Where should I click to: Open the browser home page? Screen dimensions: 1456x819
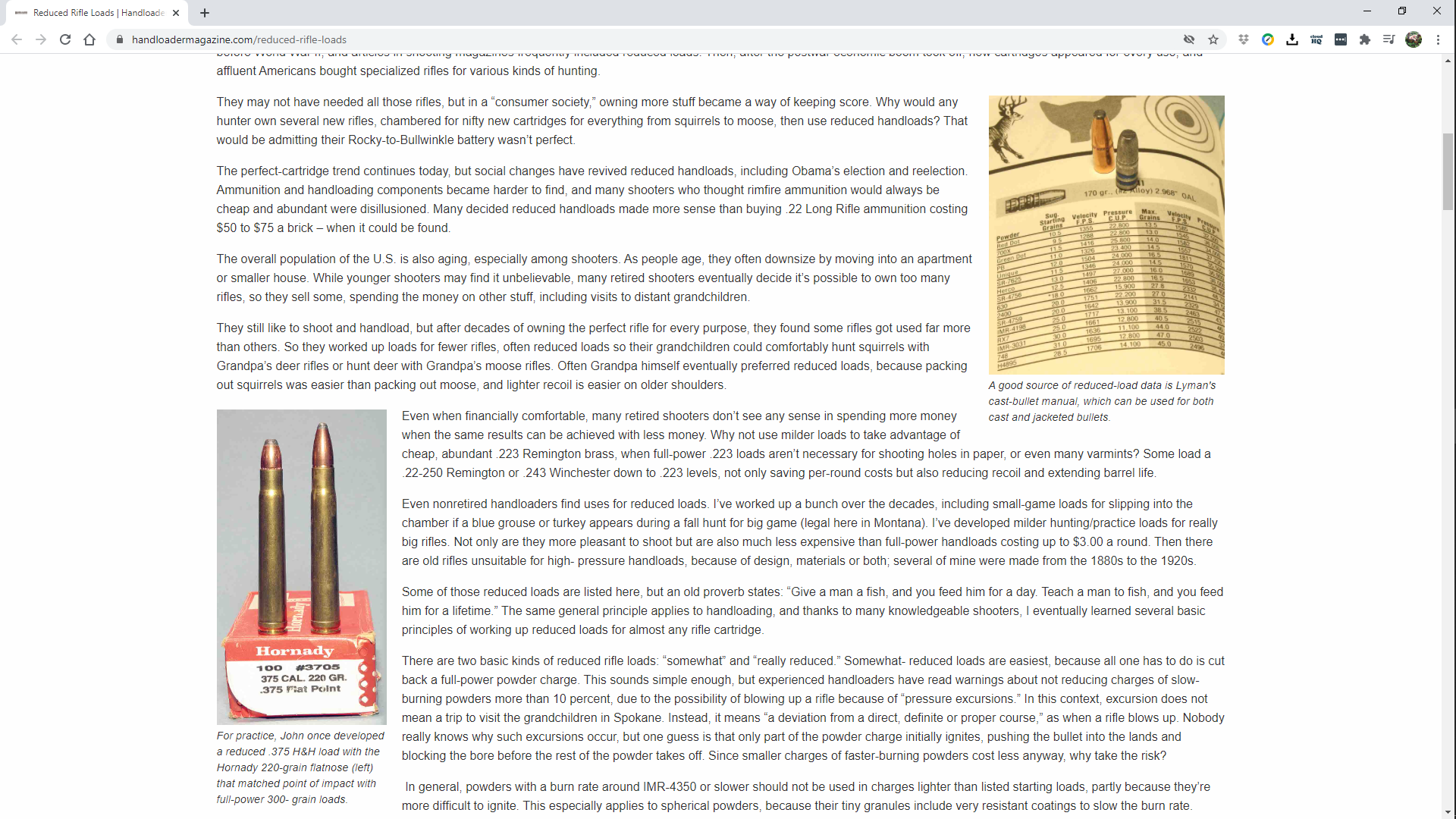pyautogui.click(x=89, y=39)
